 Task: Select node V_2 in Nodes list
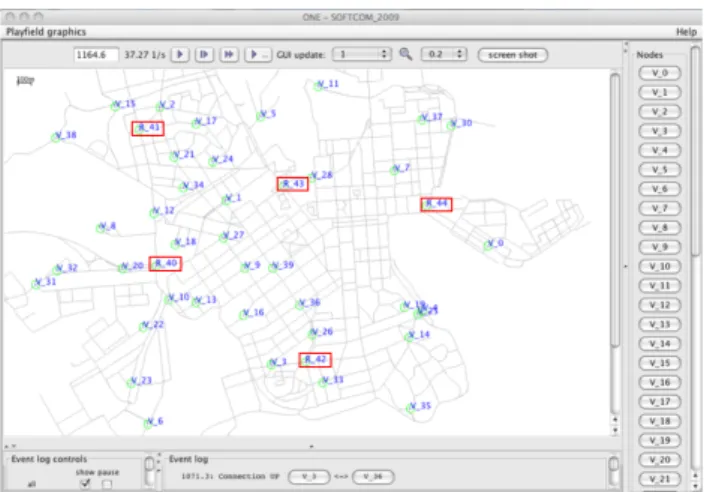(660, 111)
